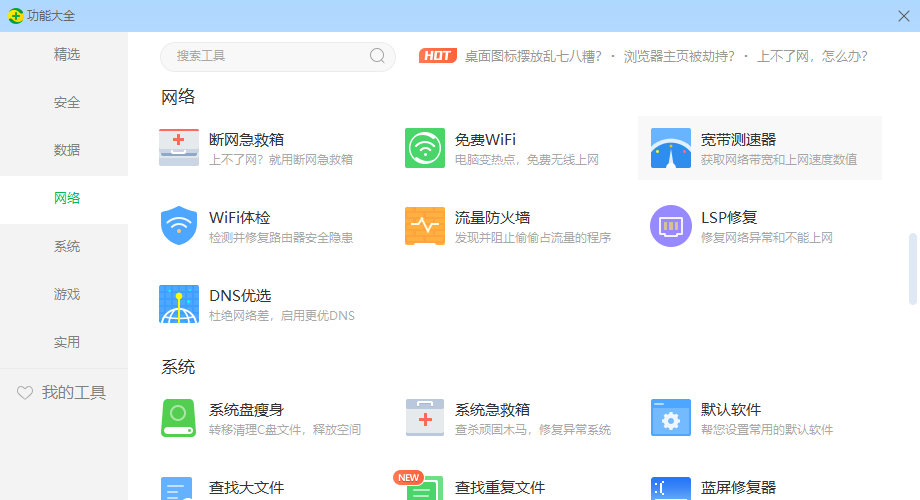Open 我的工具 with heart icon
Viewport: 920px width, 500px height.
tap(62, 393)
